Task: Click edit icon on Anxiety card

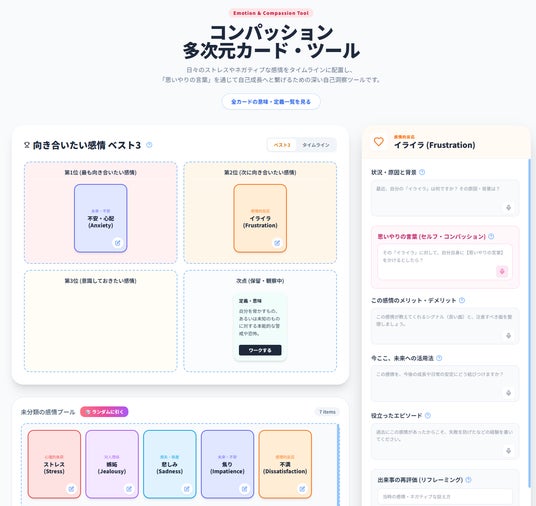Action: 118,243
